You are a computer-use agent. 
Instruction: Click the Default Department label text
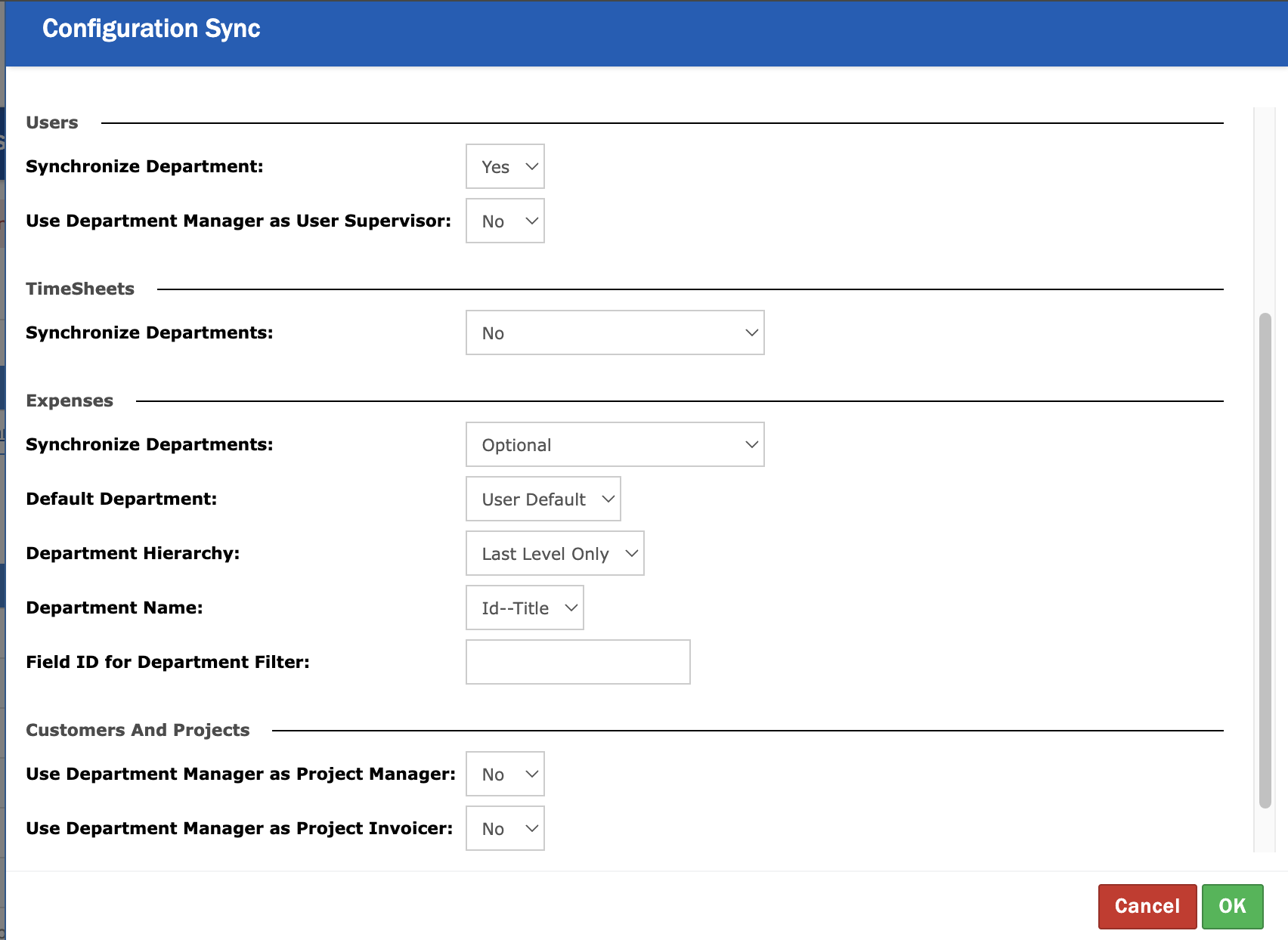(121, 499)
